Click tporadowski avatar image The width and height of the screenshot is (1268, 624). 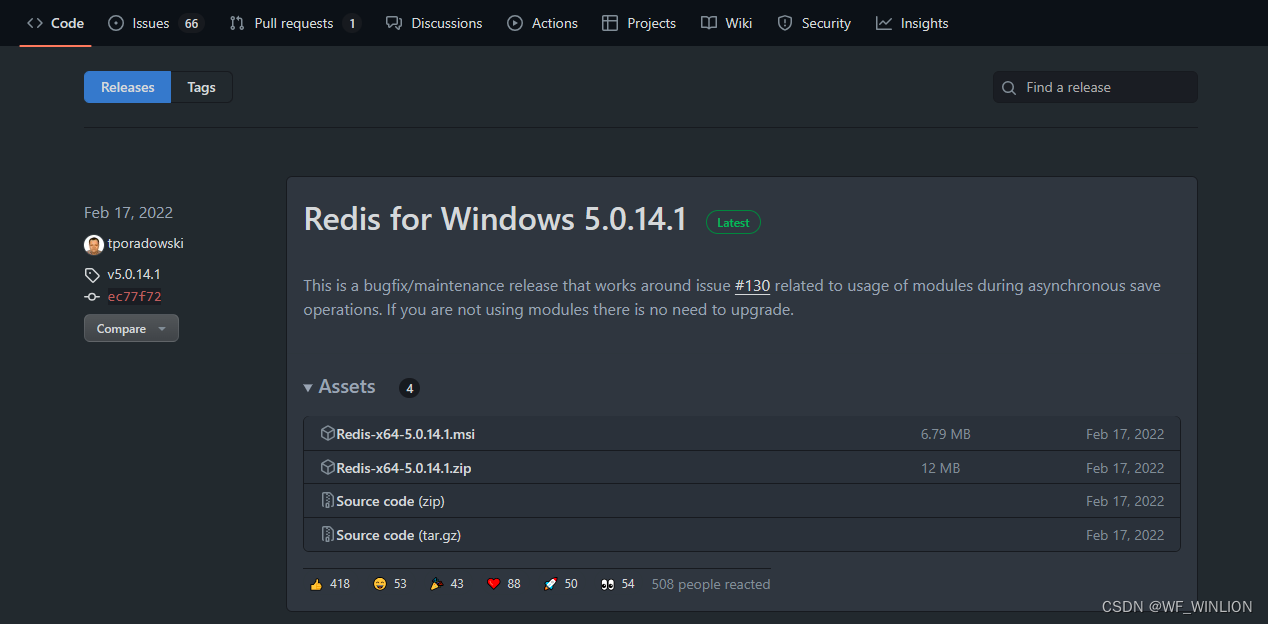(x=93, y=244)
